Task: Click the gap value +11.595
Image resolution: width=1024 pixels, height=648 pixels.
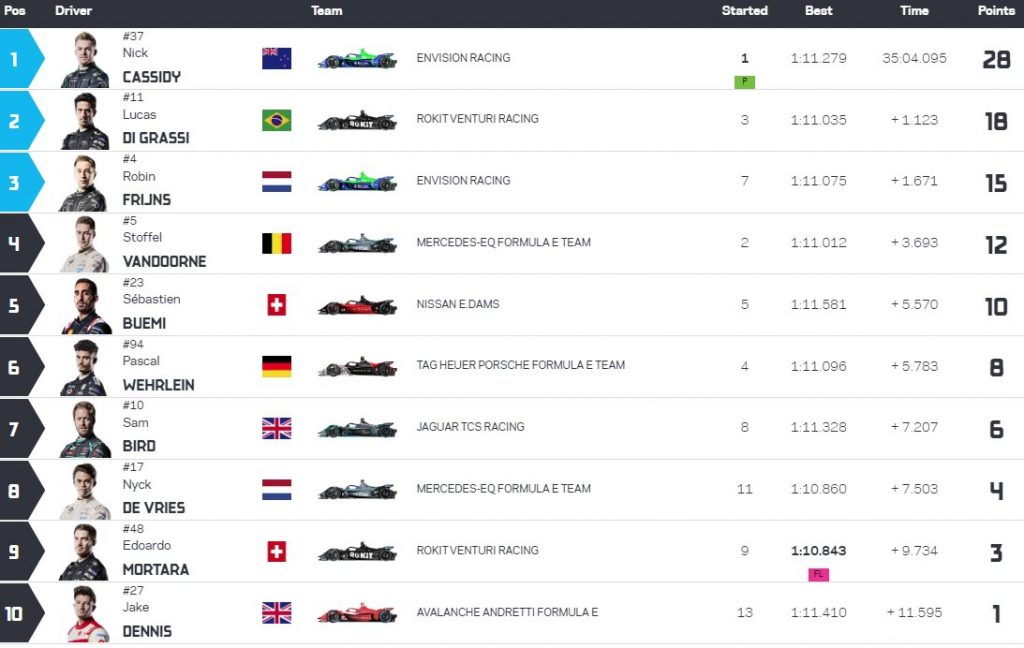Action: pyautogui.click(x=914, y=613)
